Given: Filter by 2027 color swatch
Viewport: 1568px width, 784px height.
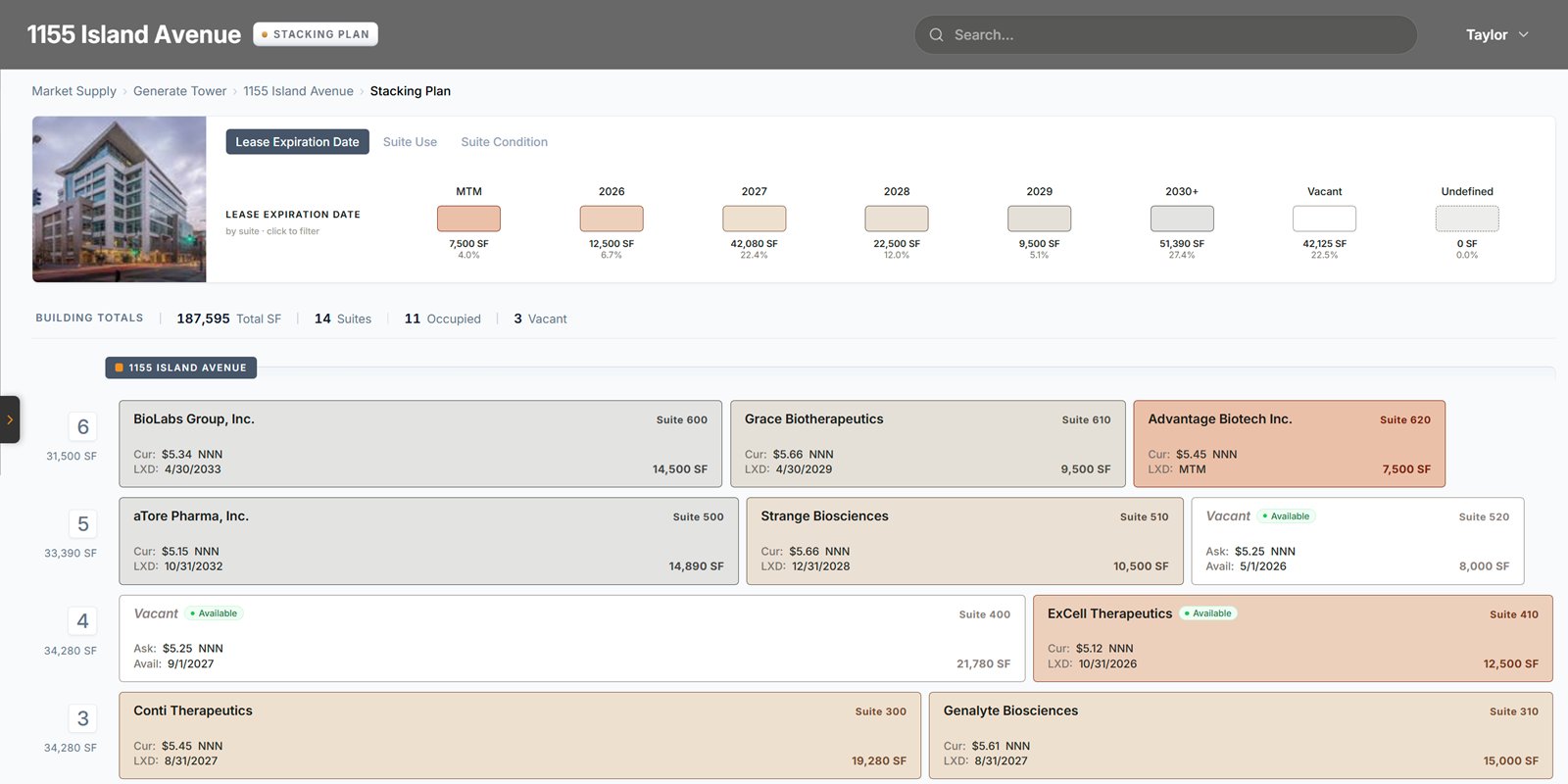Looking at the screenshot, I should [755, 219].
